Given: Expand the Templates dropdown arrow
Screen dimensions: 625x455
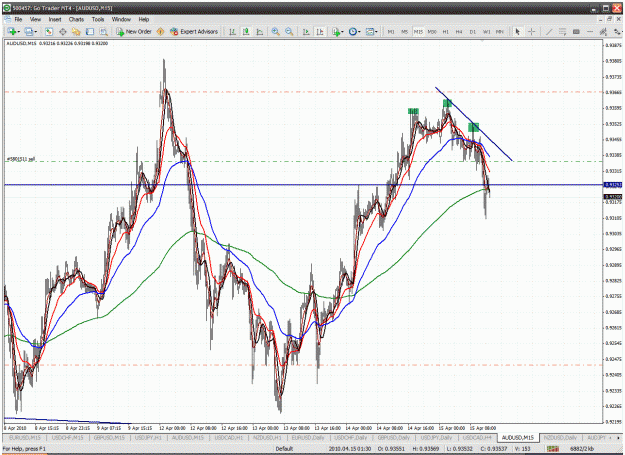Looking at the screenshot, I should coord(376,31).
